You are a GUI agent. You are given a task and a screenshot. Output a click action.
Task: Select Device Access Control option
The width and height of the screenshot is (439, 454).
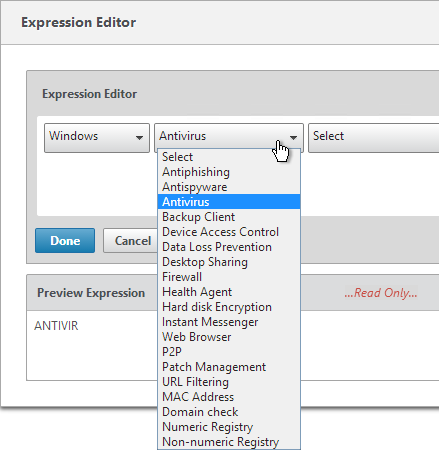tap(229, 232)
